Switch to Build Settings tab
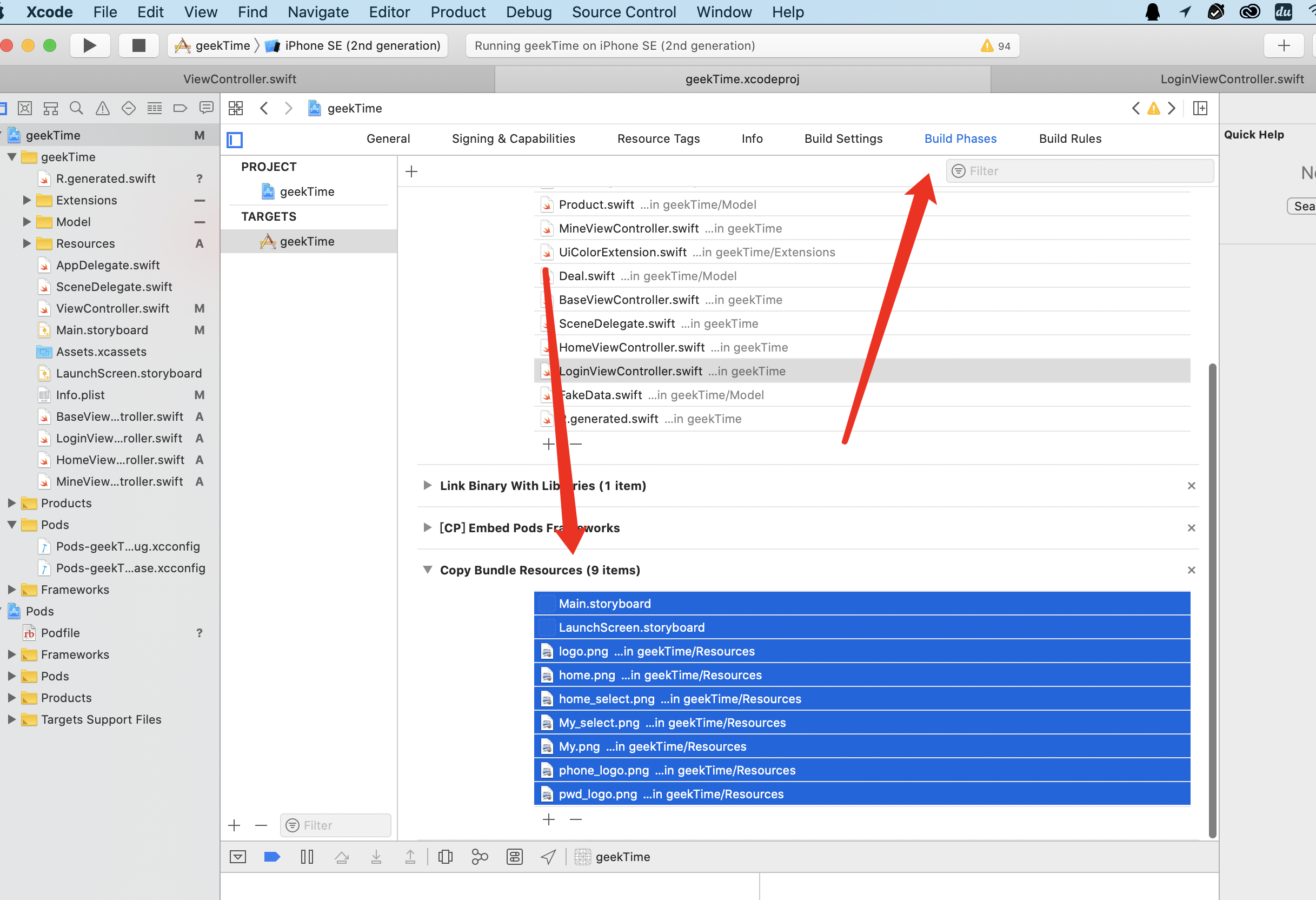The height and width of the screenshot is (900, 1316). [x=843, y=139]
